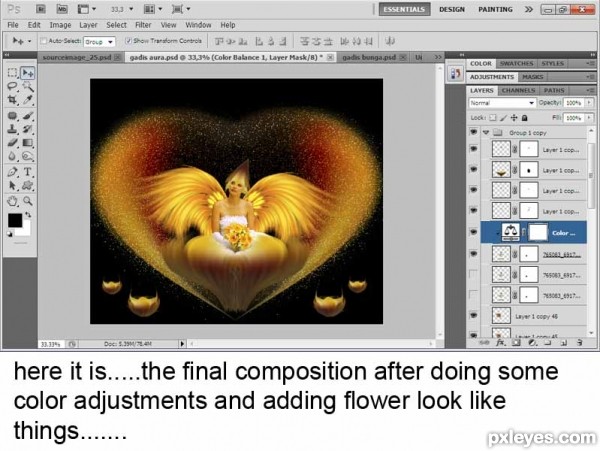The width and height of the screenshot is (600, 451).
Task: Add a layer style via fx icon
Action: click(x=501, y=343)
